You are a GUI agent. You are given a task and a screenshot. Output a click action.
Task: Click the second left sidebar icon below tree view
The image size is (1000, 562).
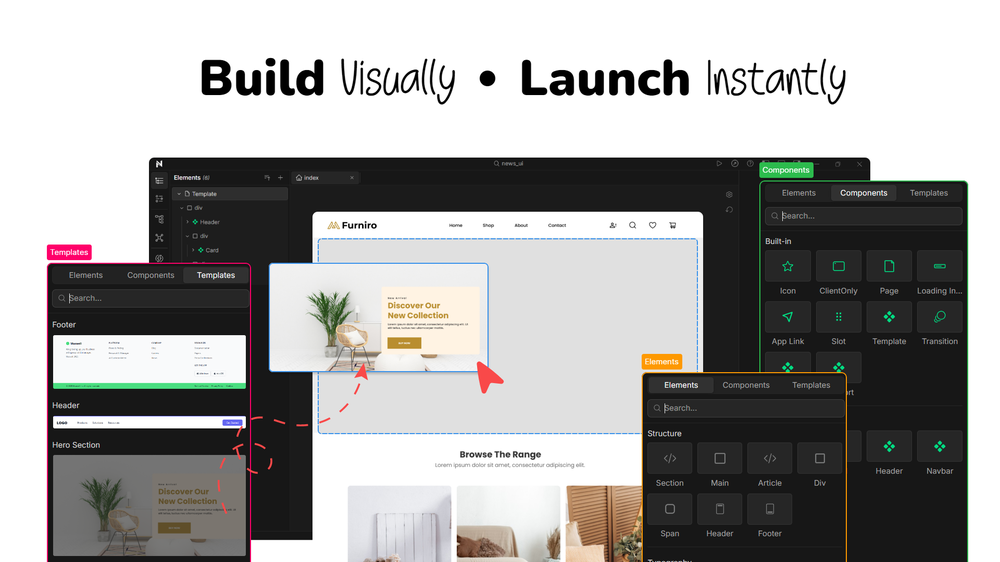(x=159, y=199)
